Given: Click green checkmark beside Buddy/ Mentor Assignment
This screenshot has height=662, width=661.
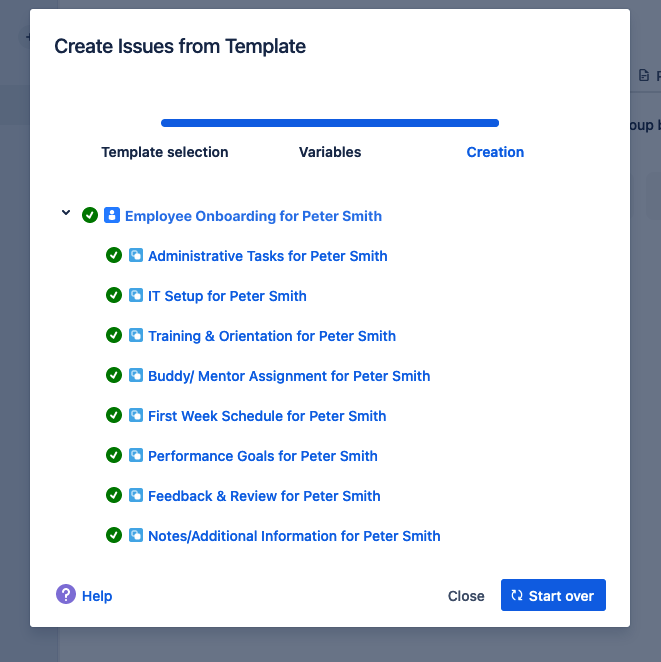Looking at the screenshot, I should click(x=114, y=376).
